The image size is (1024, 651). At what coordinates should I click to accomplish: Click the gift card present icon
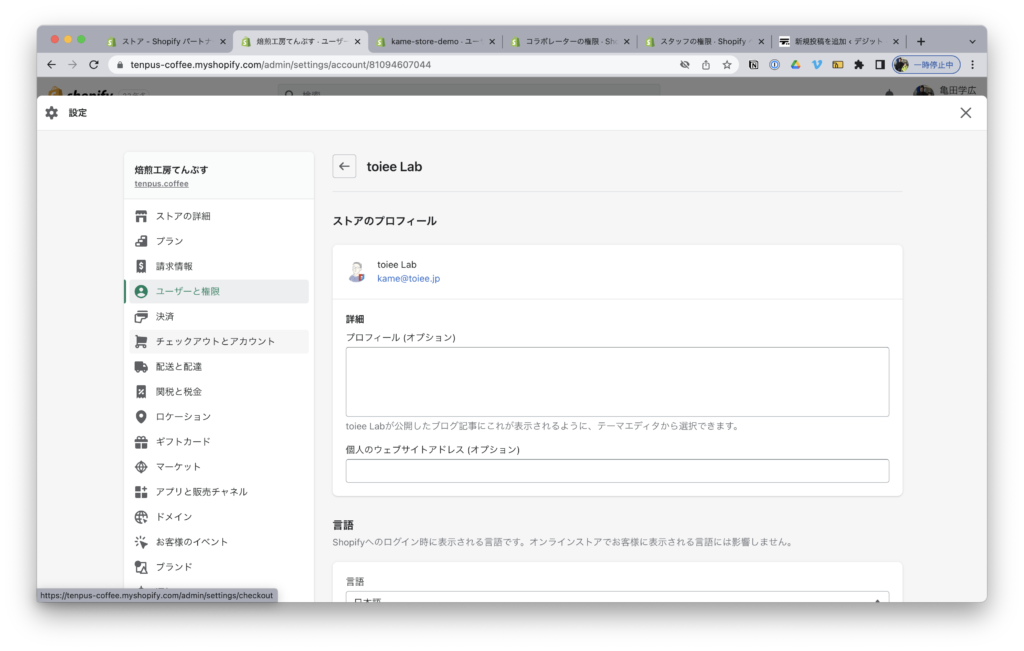coord(141,442)
